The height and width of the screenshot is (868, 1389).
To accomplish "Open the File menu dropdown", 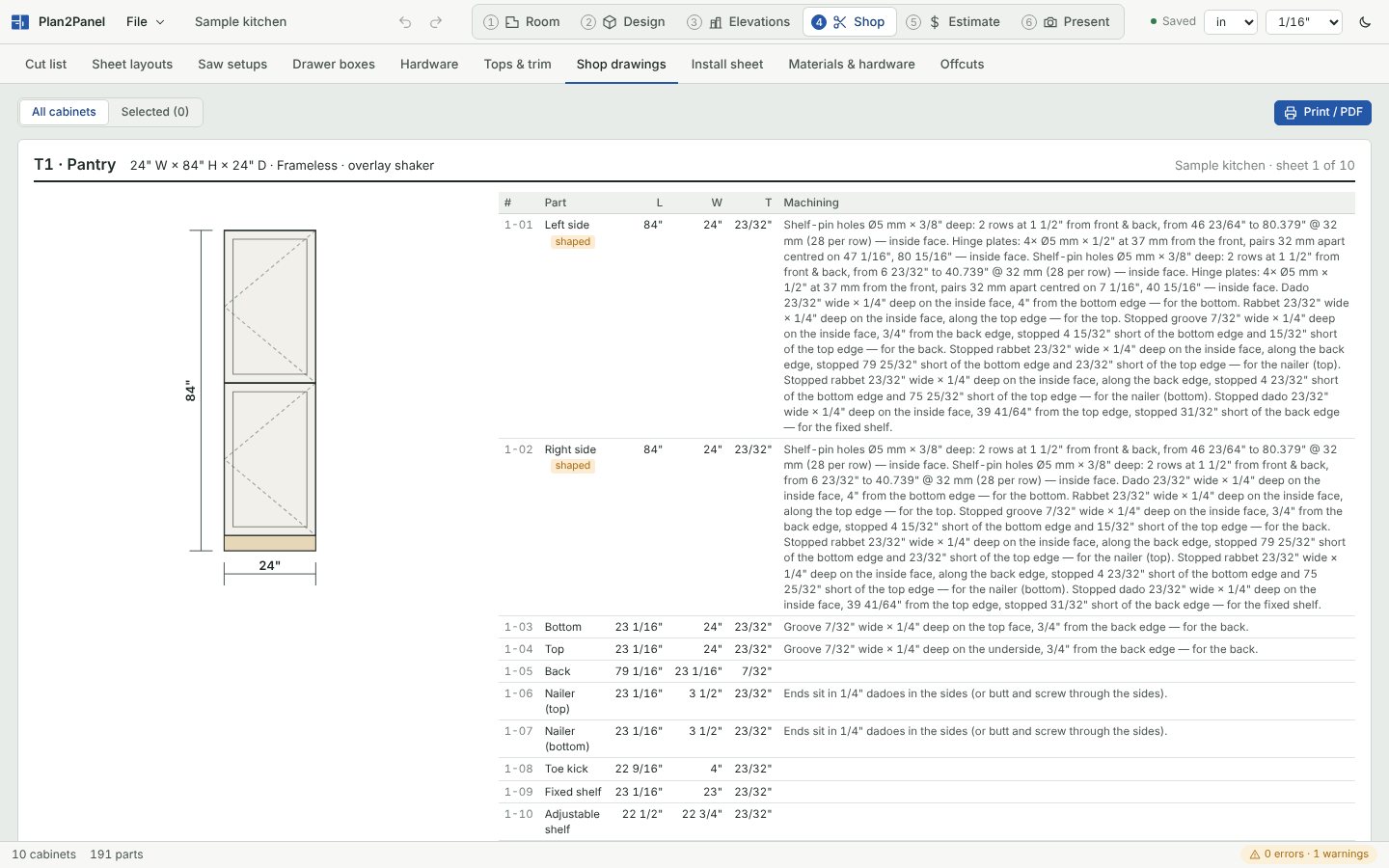I will tap(146, 21).
